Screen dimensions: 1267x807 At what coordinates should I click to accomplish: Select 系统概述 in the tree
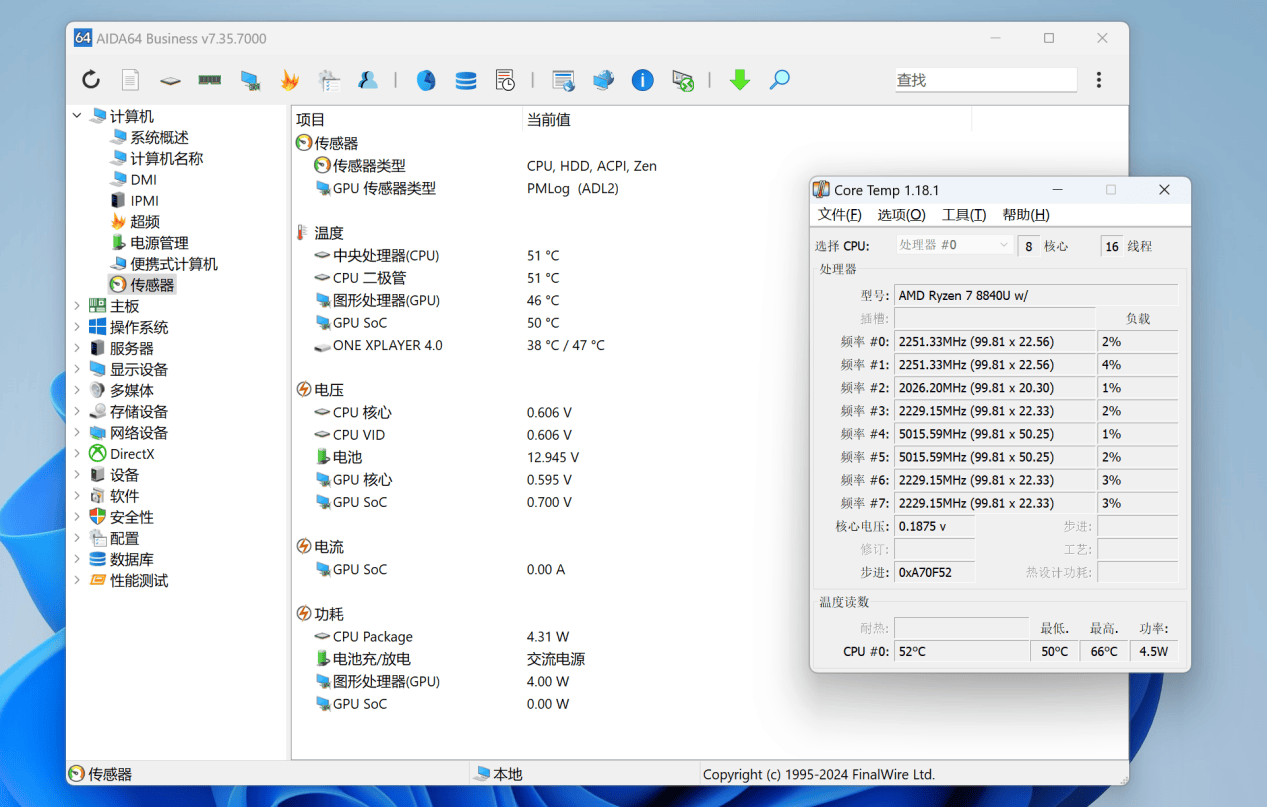pos(159,138)
